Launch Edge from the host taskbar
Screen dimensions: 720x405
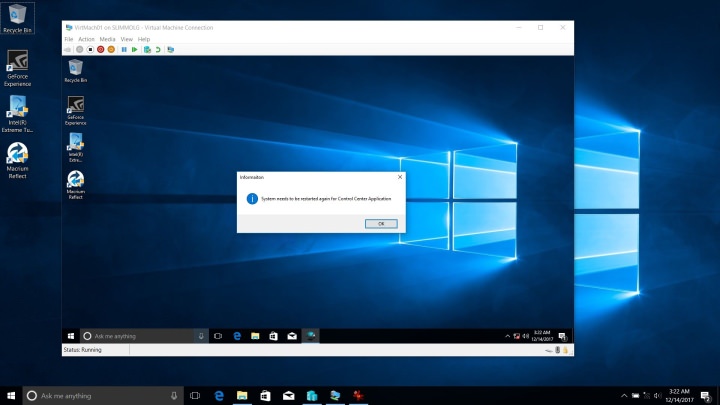click(219, 395)
